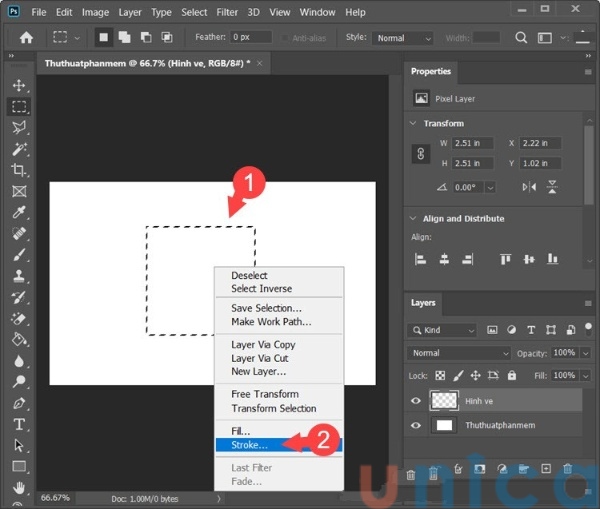Click Free Transform in the context menu

click(265, 394)
